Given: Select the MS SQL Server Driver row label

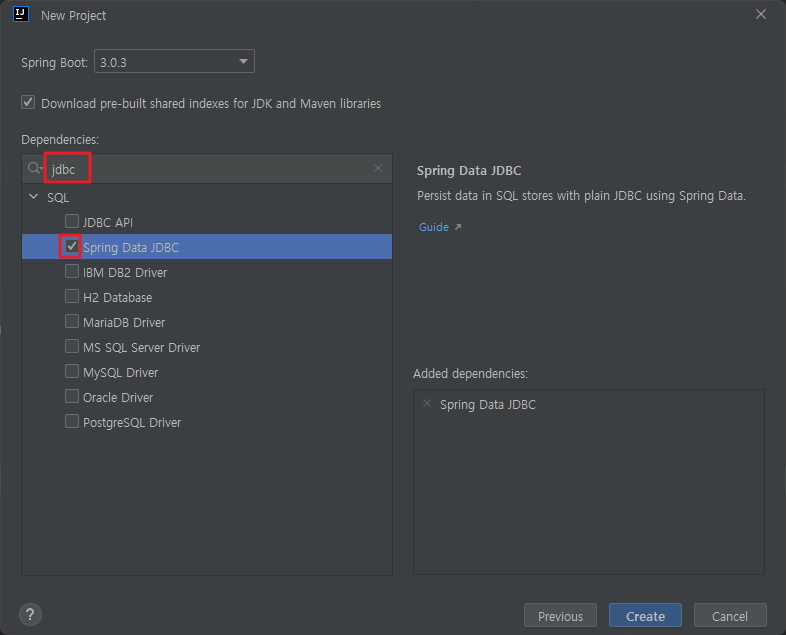Looking at the screenshot, I should pos(141,348).
